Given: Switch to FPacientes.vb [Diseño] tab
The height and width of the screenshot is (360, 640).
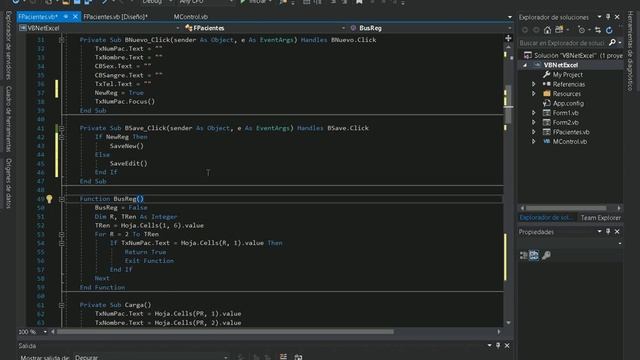Looking at the screenshot, I should [115, 17].
